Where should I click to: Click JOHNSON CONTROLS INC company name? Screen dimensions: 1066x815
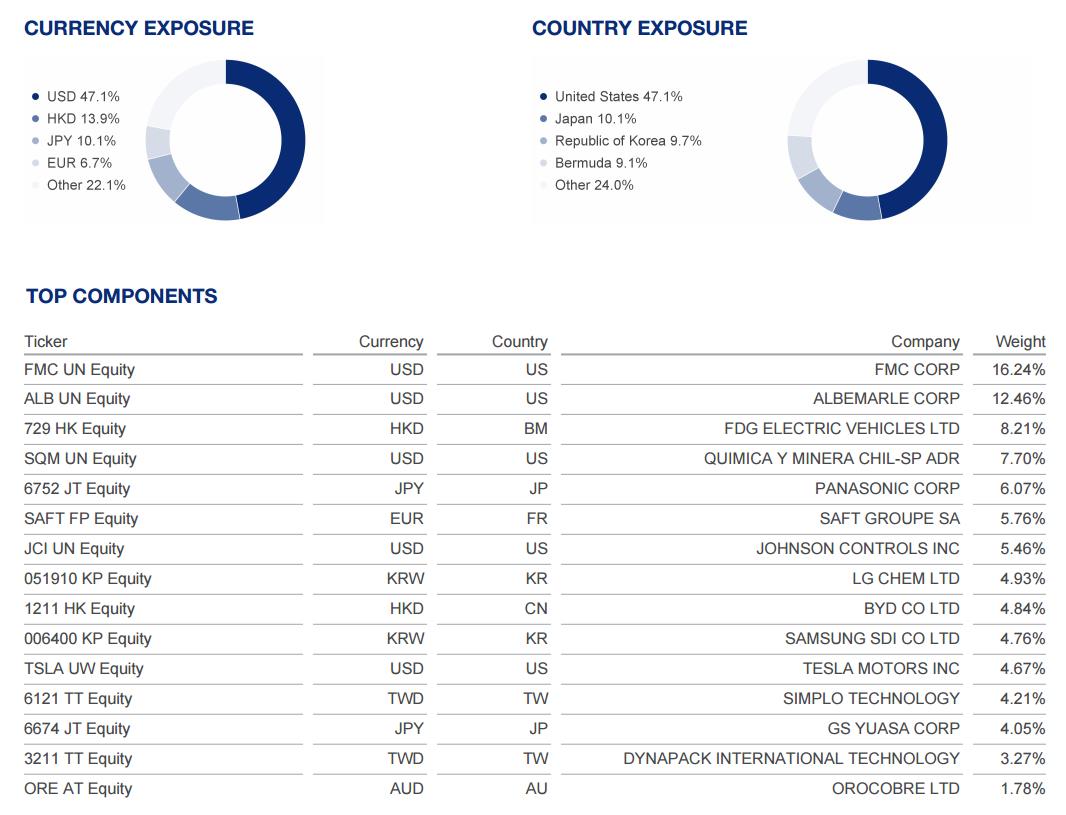click(858, 549)
